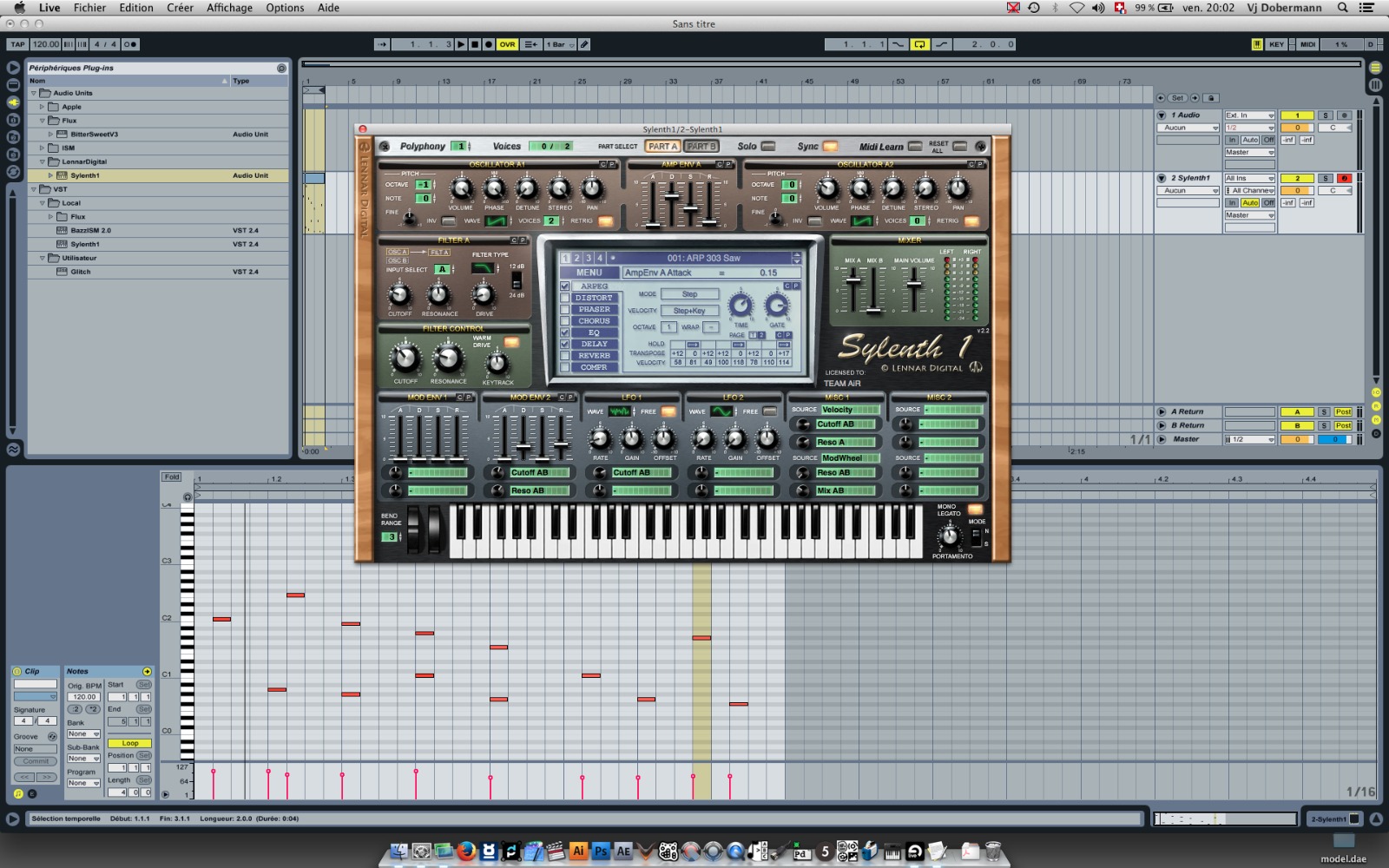Toggle the yellow Loop switch in control bar
The width and height of the screenshot is (1389, 868).
(x=919, y=44)
